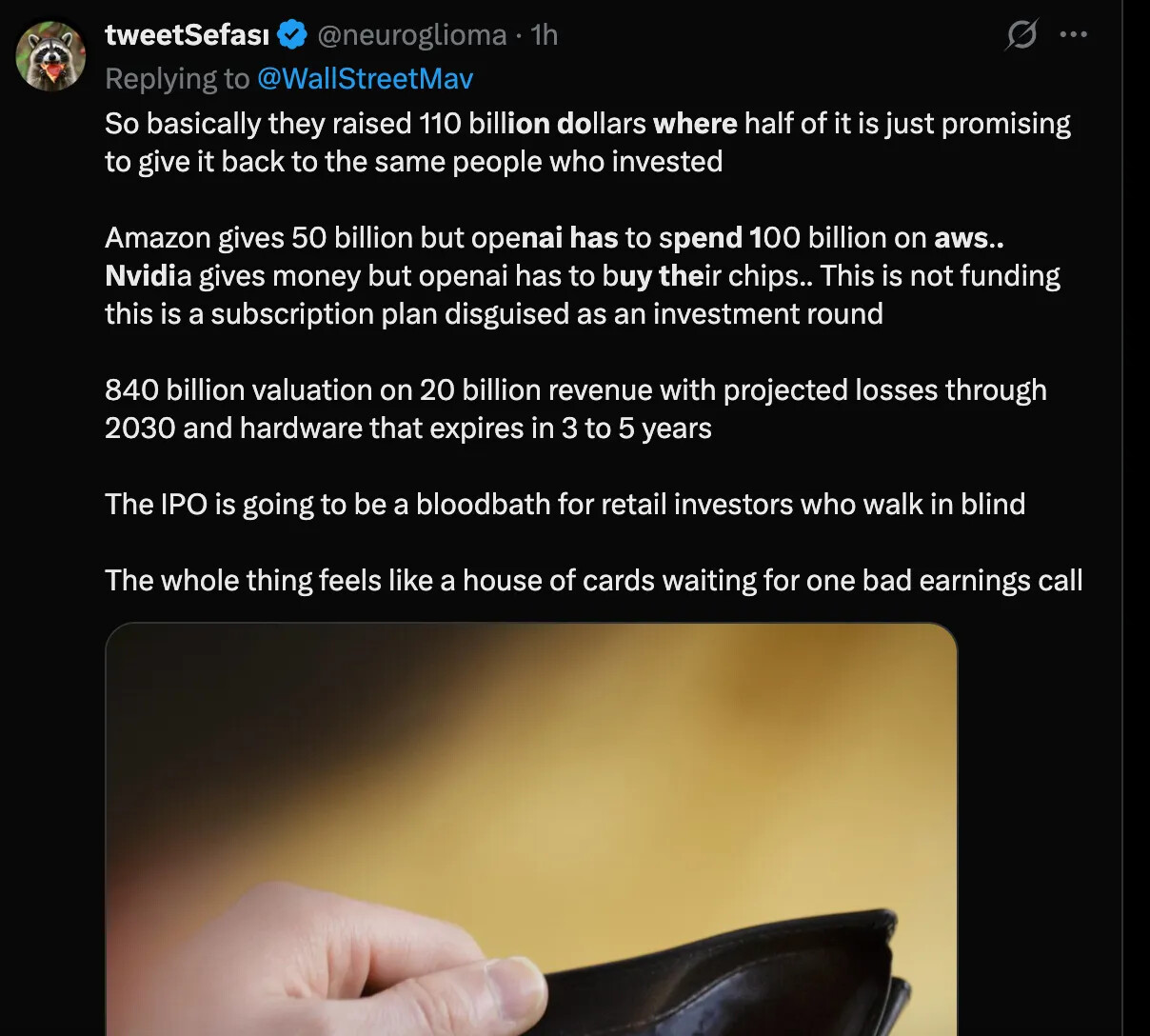The image size is (1150, 1036).
Task: Open the three-dot more options menu
Action: 1073,35
